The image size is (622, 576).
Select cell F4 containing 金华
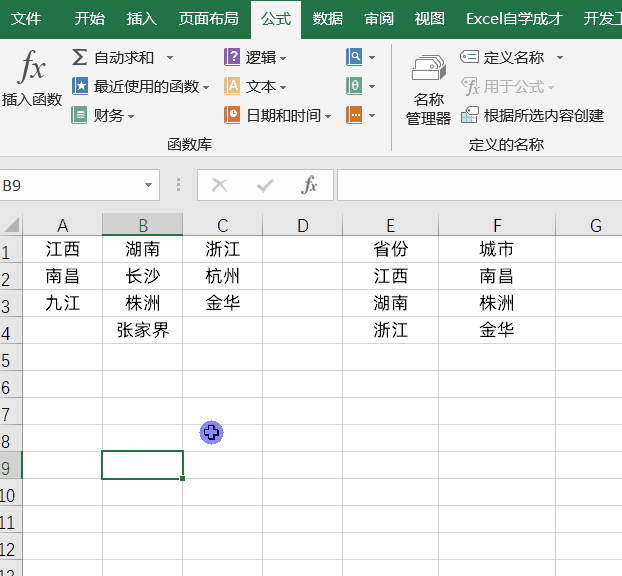tap(497, 330)
